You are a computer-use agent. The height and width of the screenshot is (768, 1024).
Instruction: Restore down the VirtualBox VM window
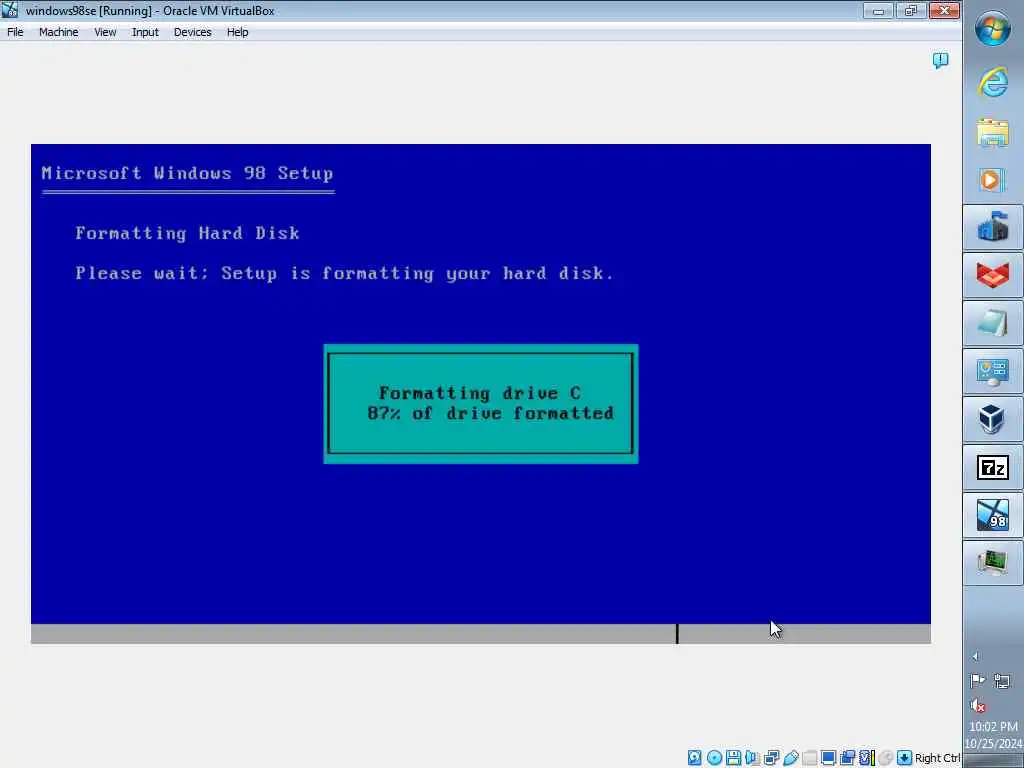[x=911, y=10]
